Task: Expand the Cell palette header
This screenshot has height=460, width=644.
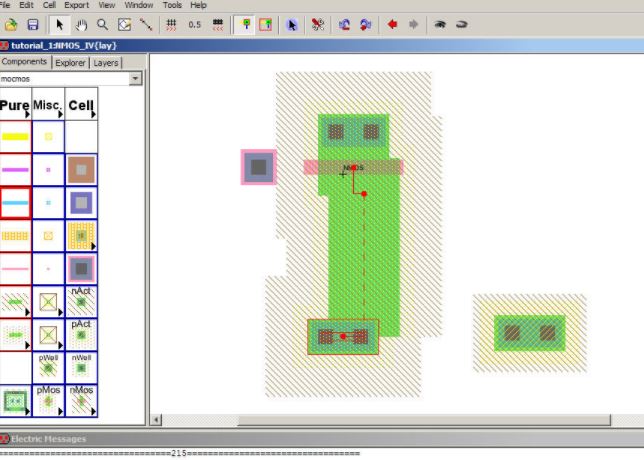Action: click(81, 105)
